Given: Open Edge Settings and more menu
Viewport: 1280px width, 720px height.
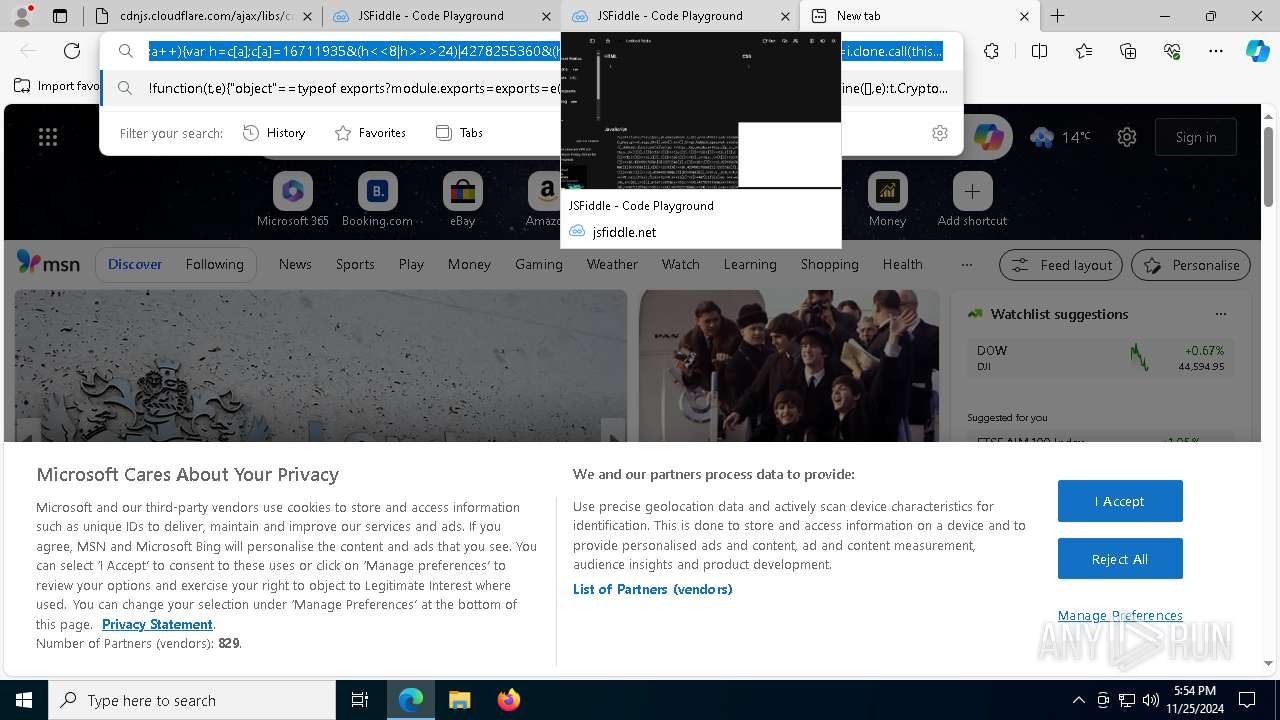Looking at the screenshot, I should coord(1216,51).
